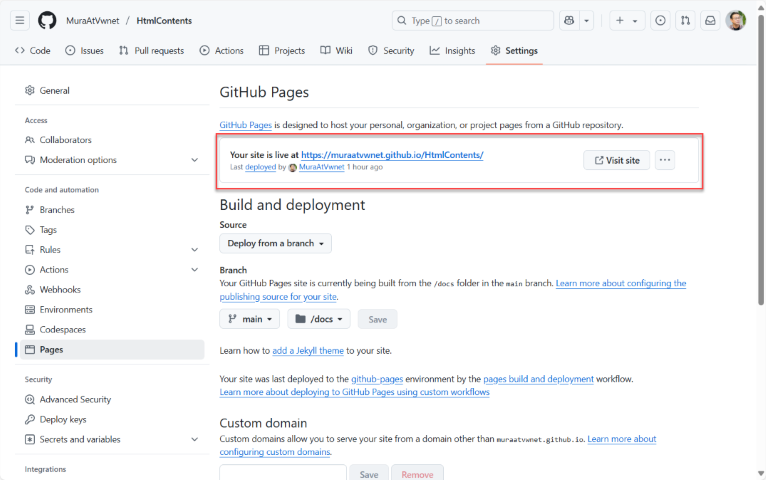Click the Save button for custom domain
The height and width of the screenshot is (480, 766).
coord(369,473)
